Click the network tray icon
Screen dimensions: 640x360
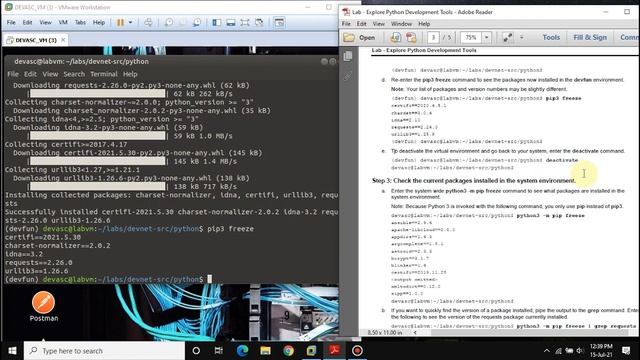[x=558, y=351]
